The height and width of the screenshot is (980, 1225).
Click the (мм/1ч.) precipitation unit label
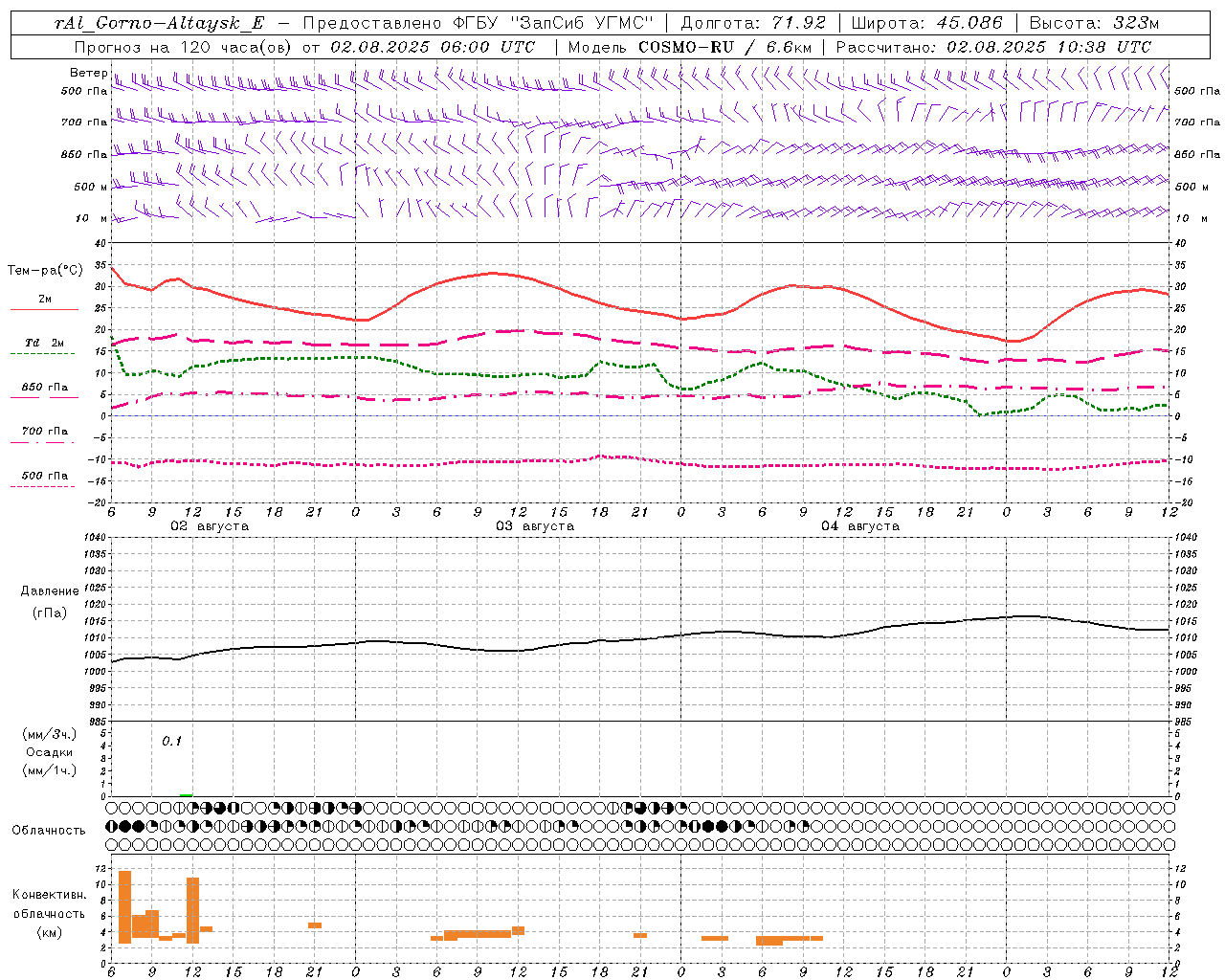pyautogui.click(x=50, y=770)
